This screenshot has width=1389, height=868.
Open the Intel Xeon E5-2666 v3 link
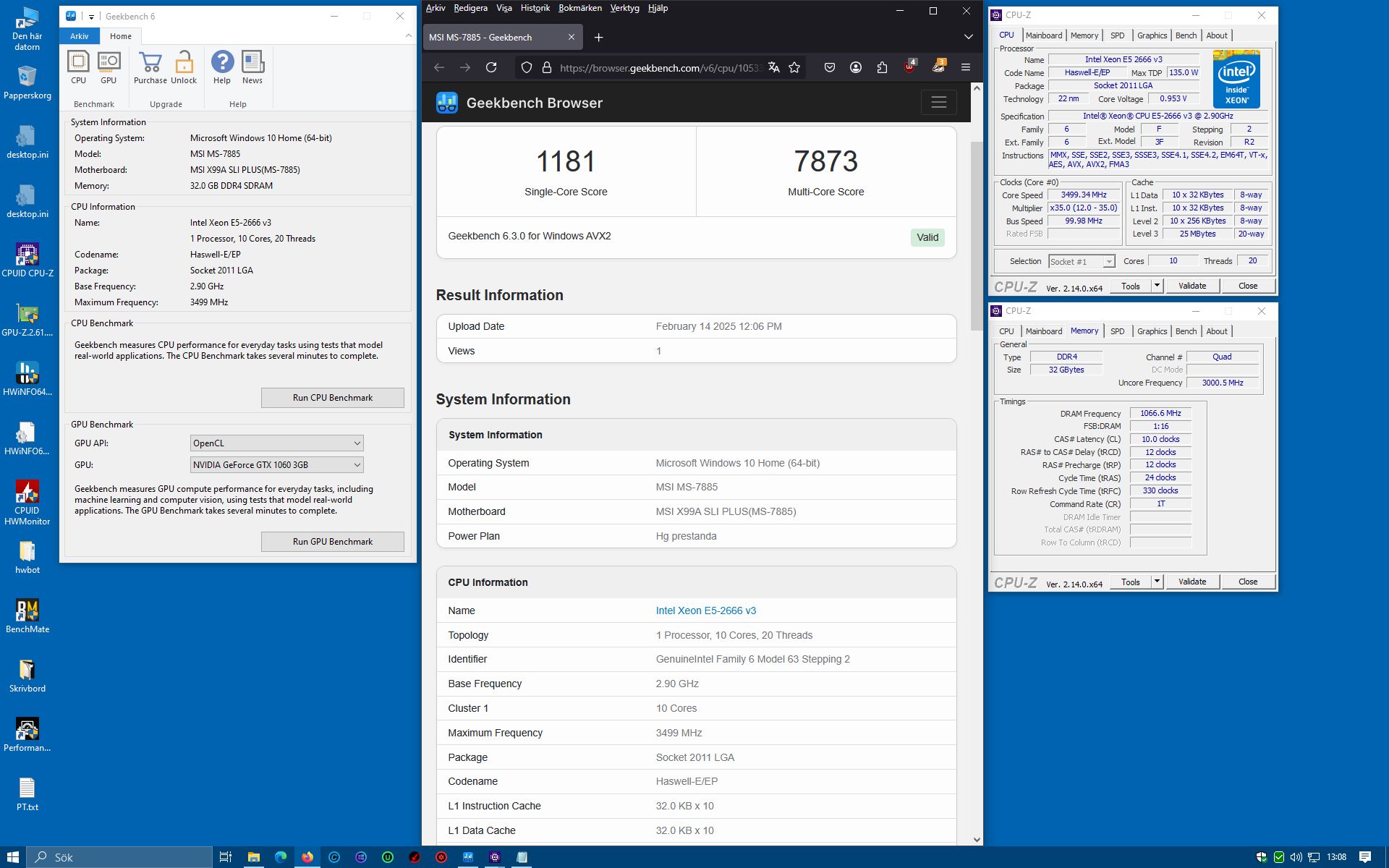pyautogui.click(x=706, y=610)
